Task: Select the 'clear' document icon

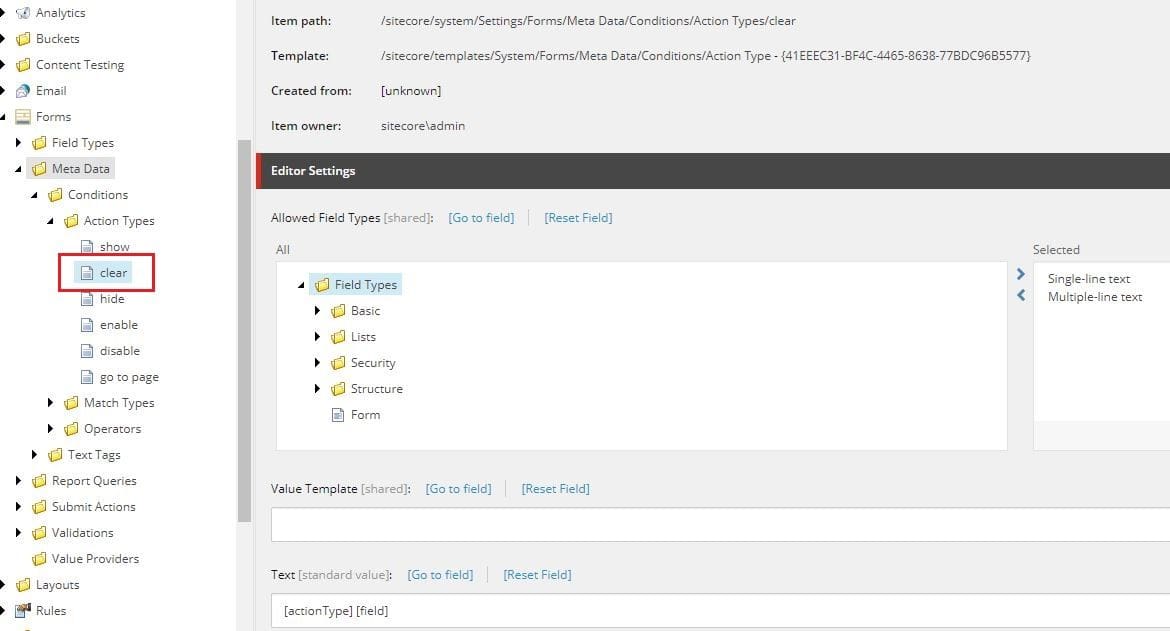Action: (x=89, y=272)
